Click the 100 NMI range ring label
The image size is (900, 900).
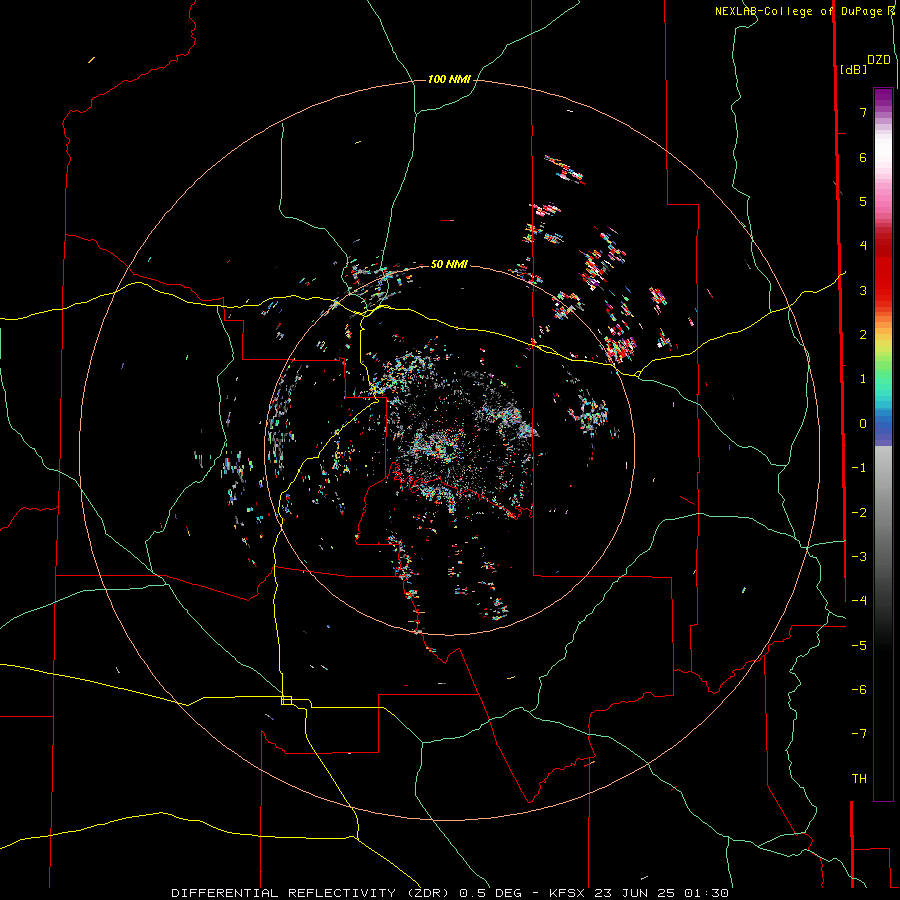pyautogui.click(x=449, y=79)
